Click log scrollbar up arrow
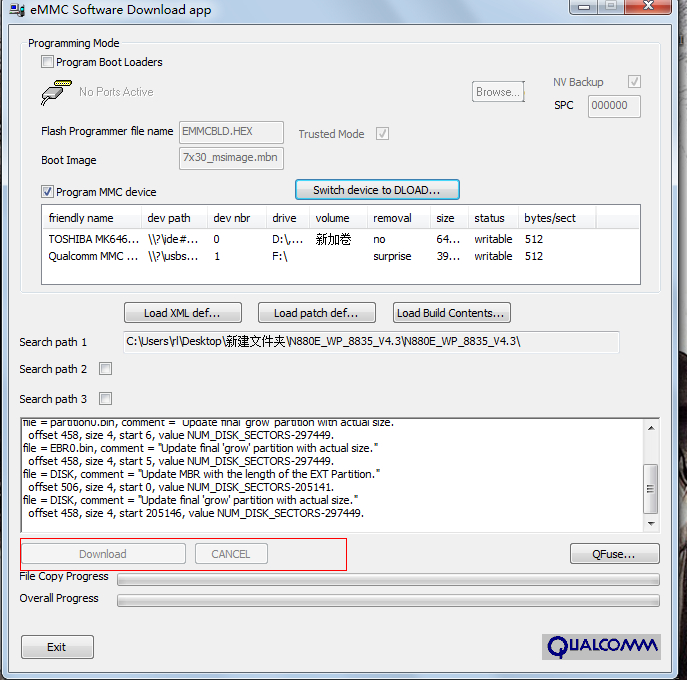Screen dimensions: 687x680 point(651,428)
